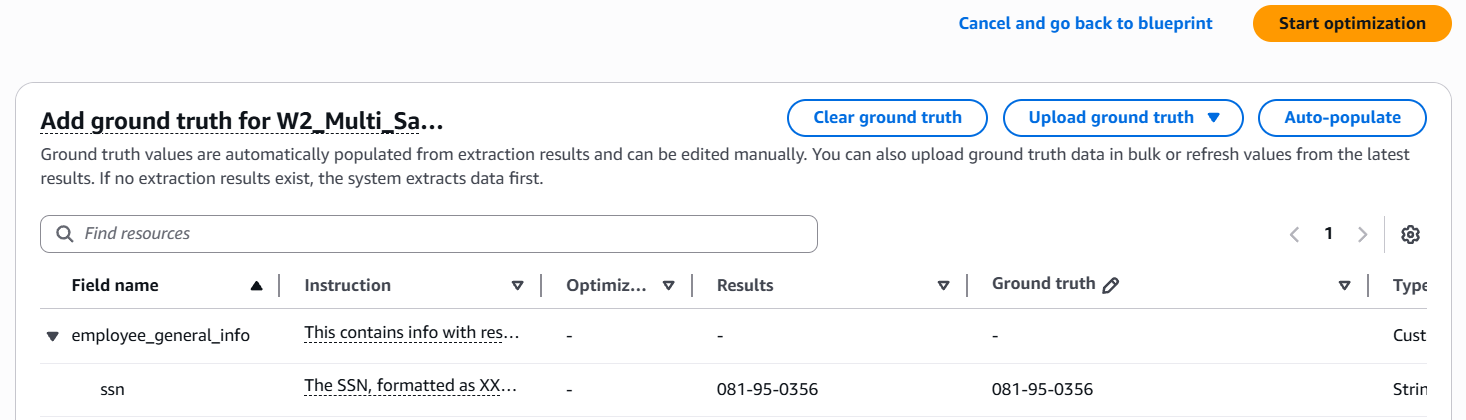The width and height of the screenshot is (1466, 420).
Task: Open the Optimization column filter arrow
Action: coord(668,285)
